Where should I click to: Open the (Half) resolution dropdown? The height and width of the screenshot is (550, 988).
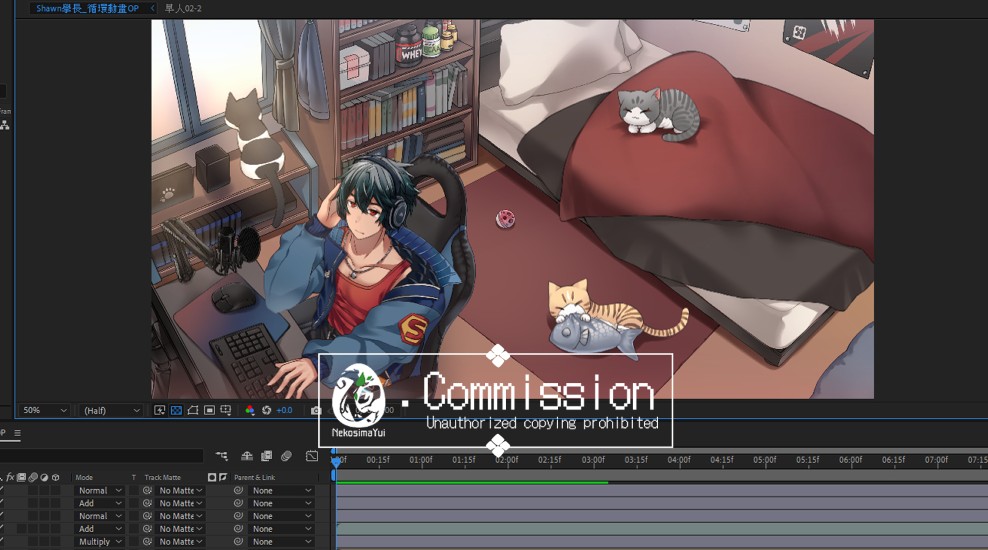click(x=111, y=410)
